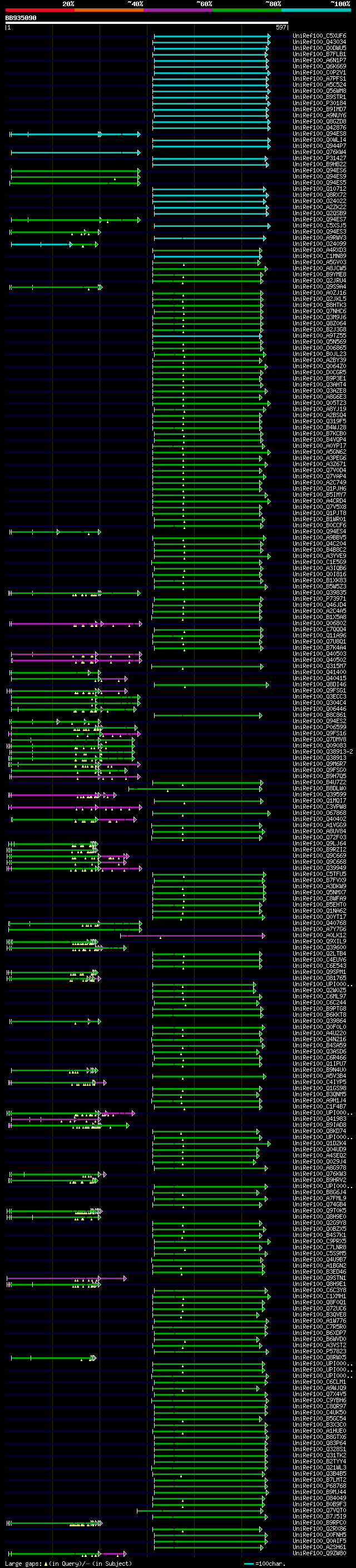This screenshot has width=356, height=1568.
Task: Open hit UniRef100_Q43034
Action: tap(319, 42)
